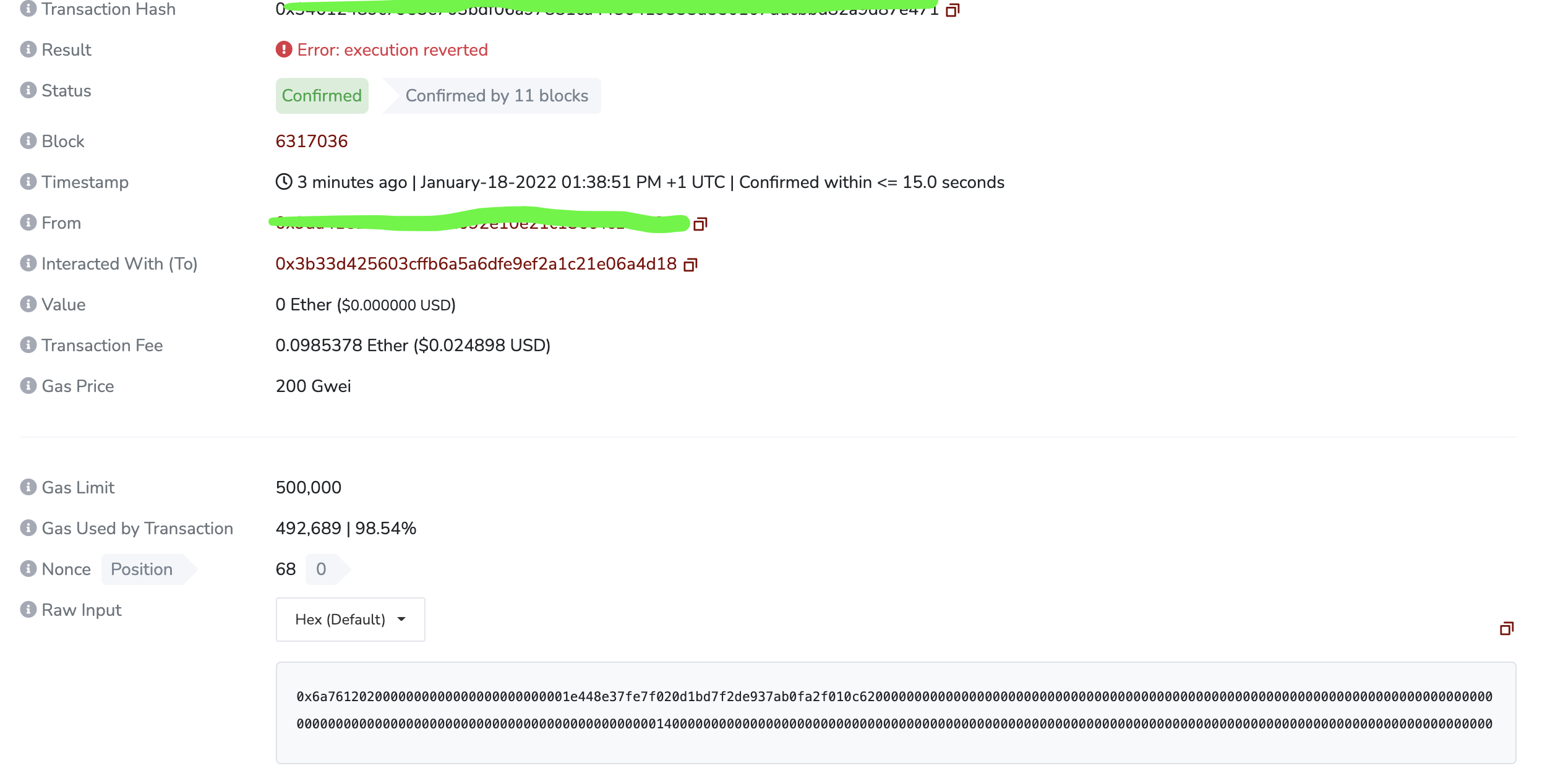Click the Raw Input copy icon
The height and width of the screenshot is (784, 1550).
[x=1506, y=628]
